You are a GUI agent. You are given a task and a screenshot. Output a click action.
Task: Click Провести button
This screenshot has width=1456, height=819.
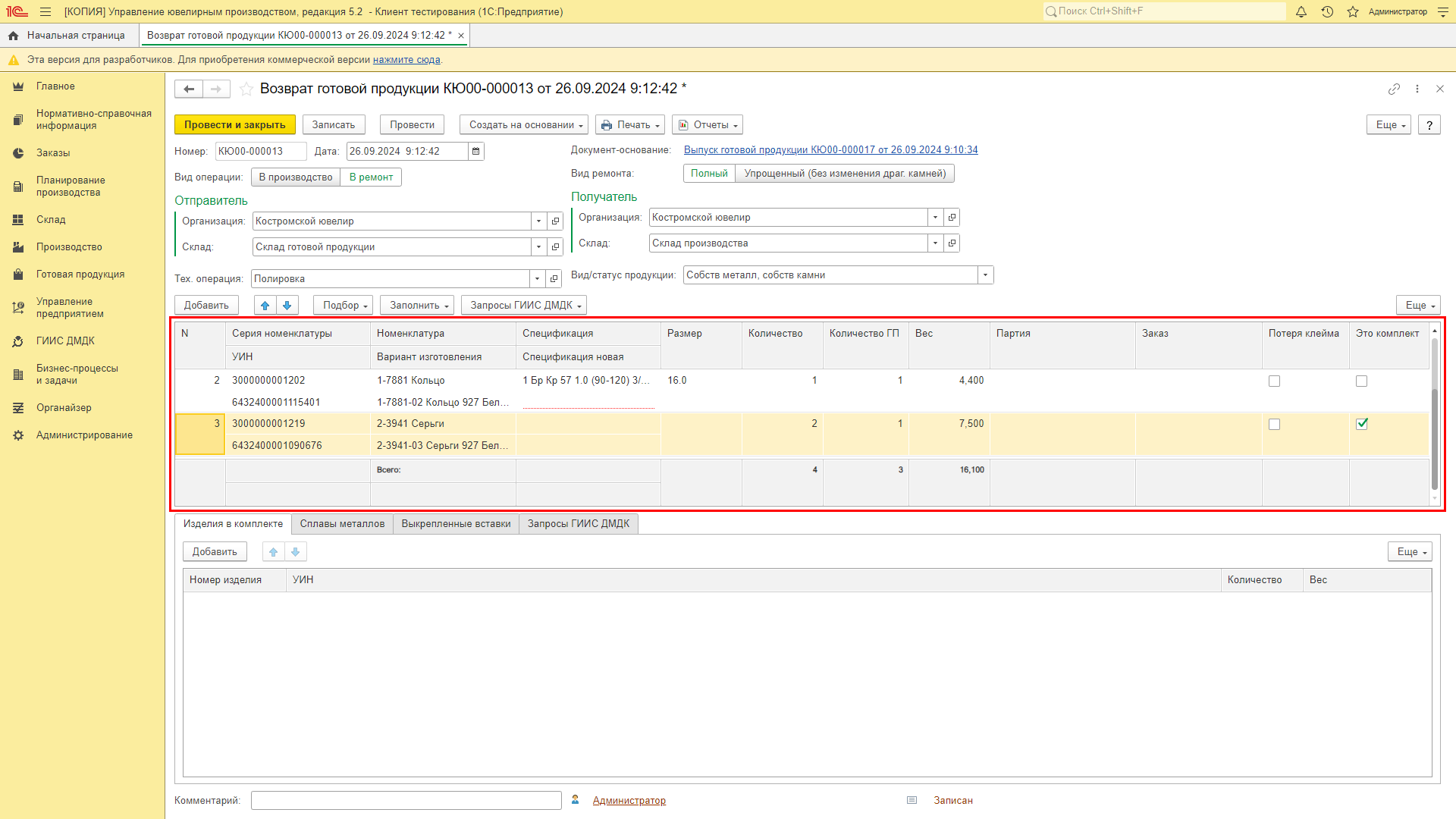[413, 124]
